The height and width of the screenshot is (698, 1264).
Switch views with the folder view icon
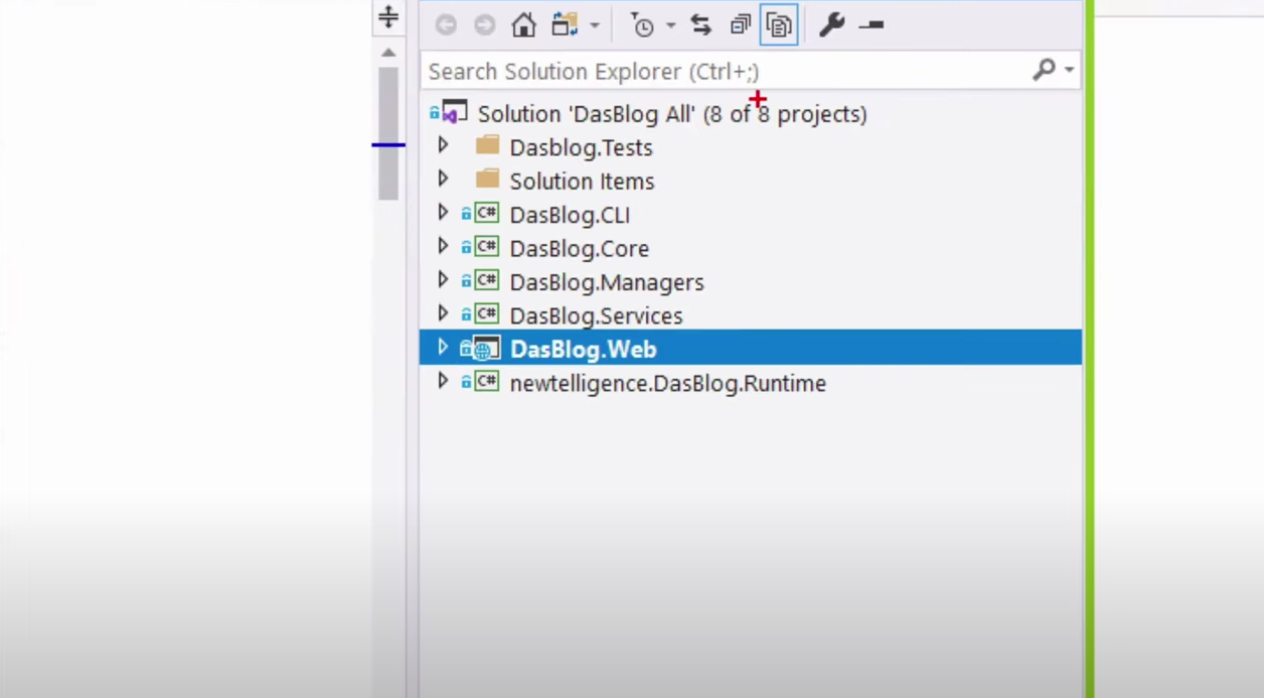click(x=565, y=25)
